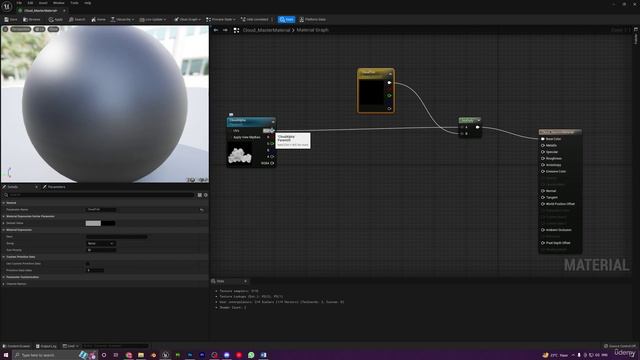The image size is (640, 360).
Task: Open the Clean Graph dropdown
Action: click(x=187, y=19)
